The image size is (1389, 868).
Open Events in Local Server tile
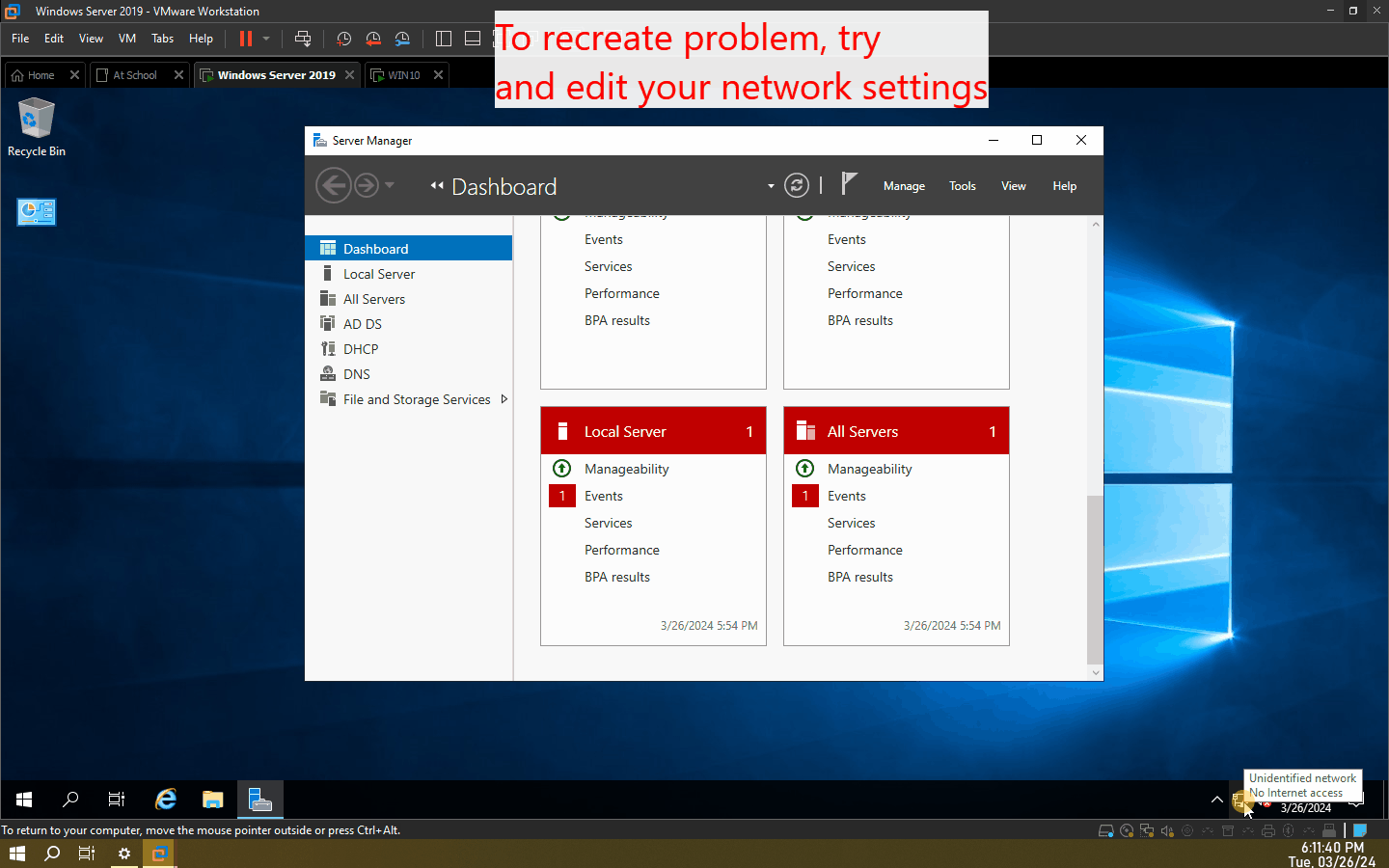[604, 496]
